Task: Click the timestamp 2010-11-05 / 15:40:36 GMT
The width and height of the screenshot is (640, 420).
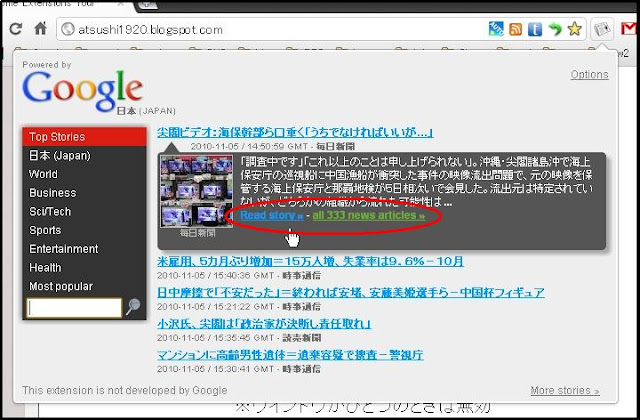Action: pyautogui.click(x=216, y=276)
